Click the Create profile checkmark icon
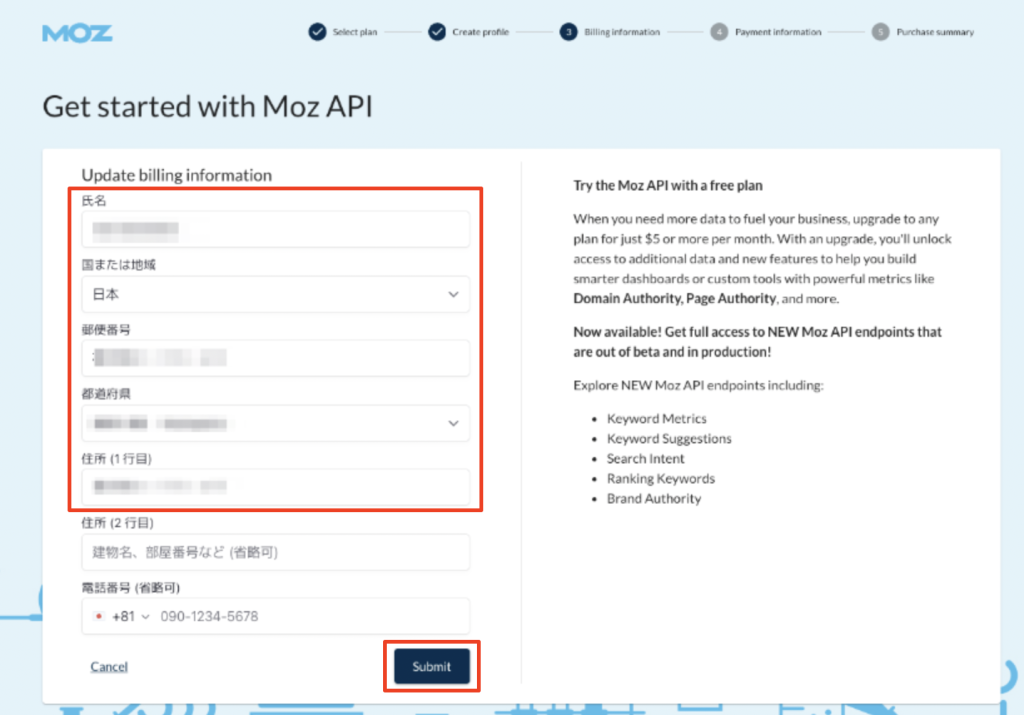This screenshot has width=1024, height=715. (x=437, y=32)
